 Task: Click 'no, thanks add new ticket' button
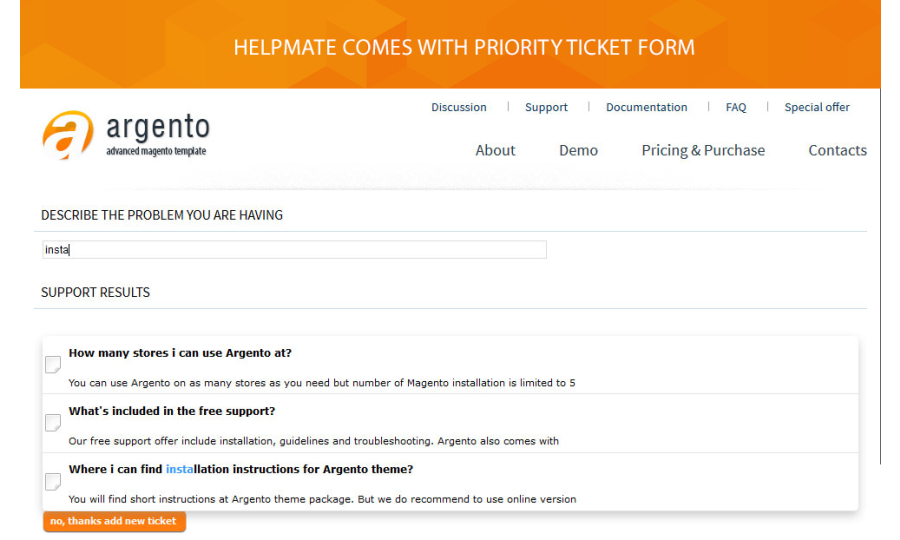(x=114, y=521)
